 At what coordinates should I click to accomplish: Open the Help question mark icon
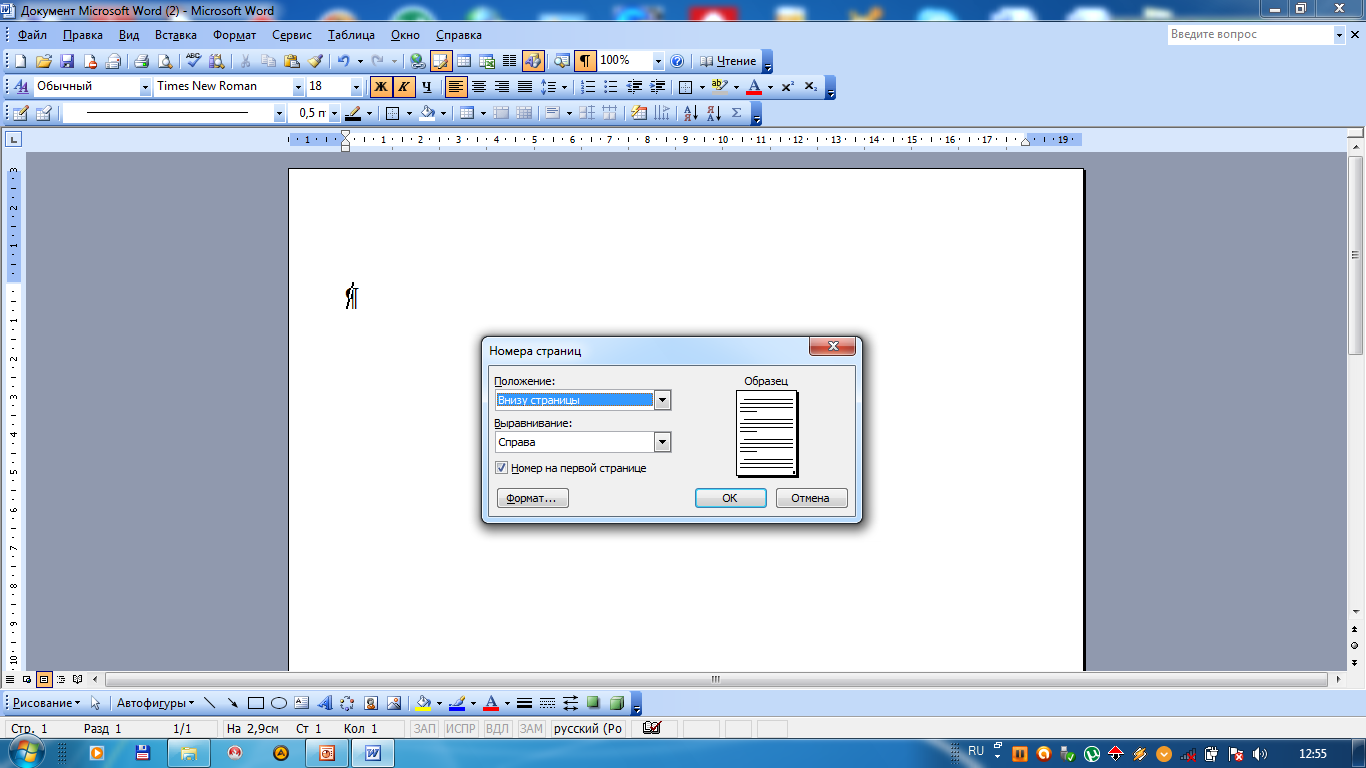click(677, 61)
